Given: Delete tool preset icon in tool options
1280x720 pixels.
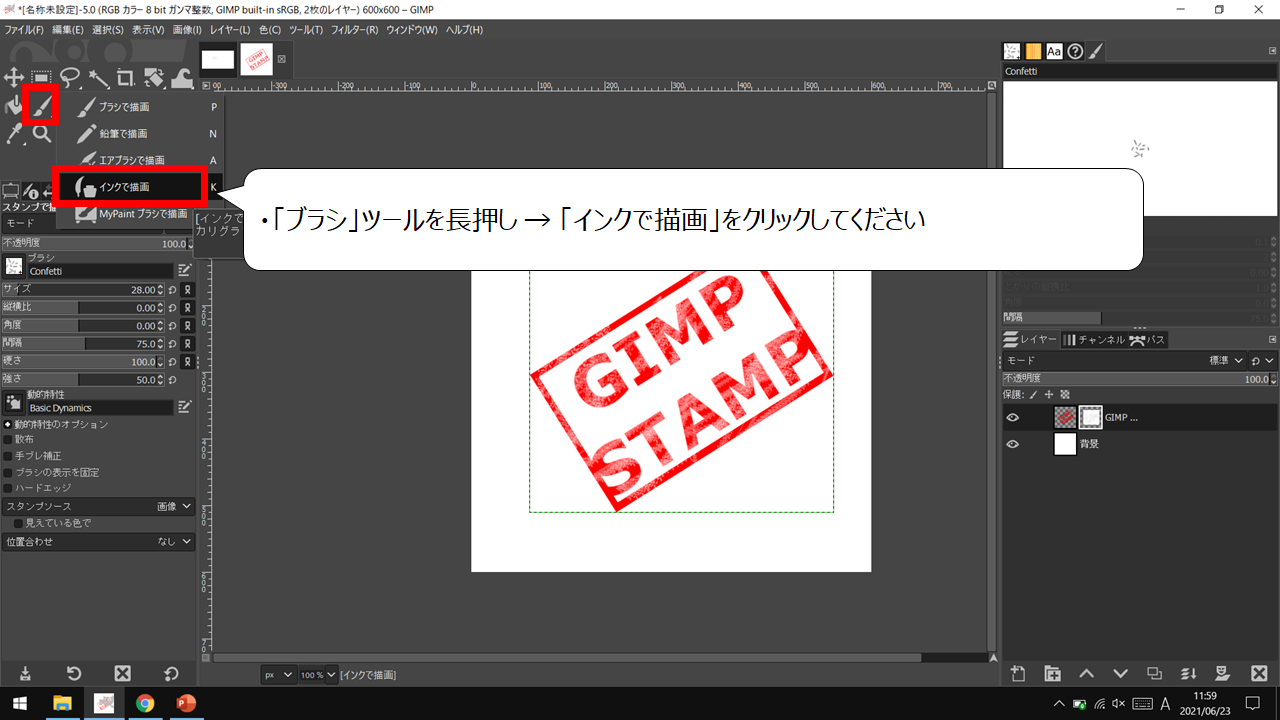Looking at the screenshot, I should click(123, 674).
